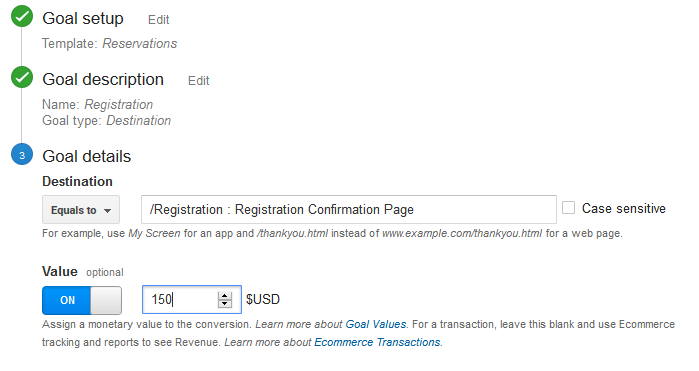Click the blue step 3 circle icon
The height and width of the screenshot is (371, 699).
click(x=22, y=155)
